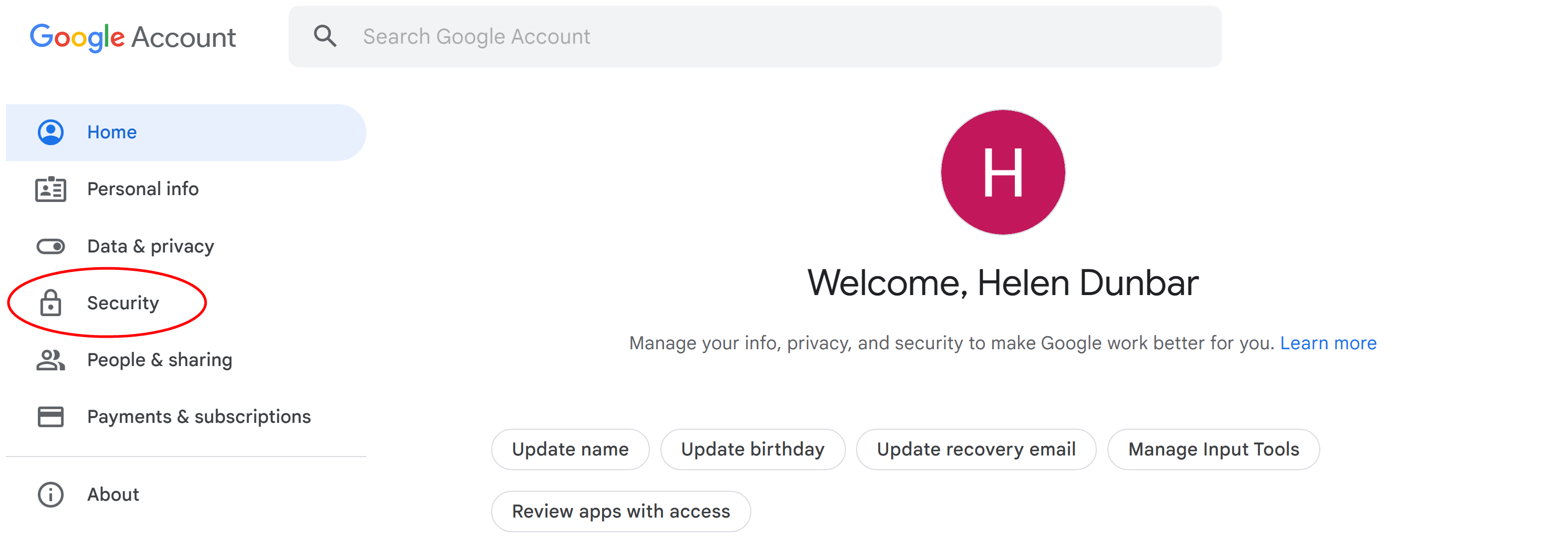Open Data & privacy section

coord(150,246)
